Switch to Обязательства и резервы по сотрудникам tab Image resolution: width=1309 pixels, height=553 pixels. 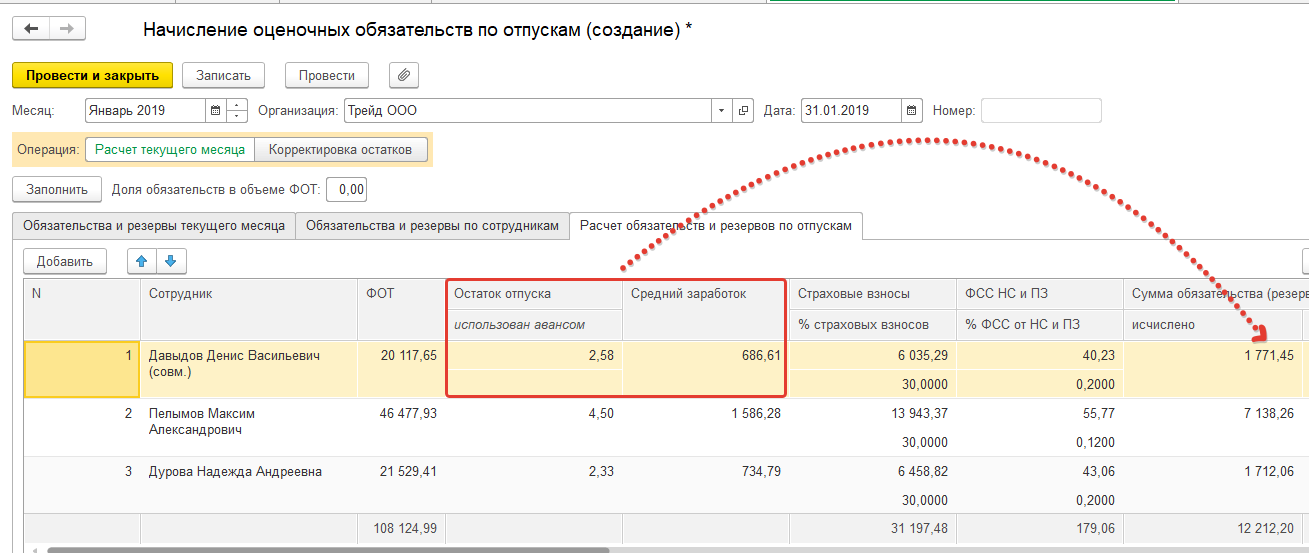[x=432, y=226]
